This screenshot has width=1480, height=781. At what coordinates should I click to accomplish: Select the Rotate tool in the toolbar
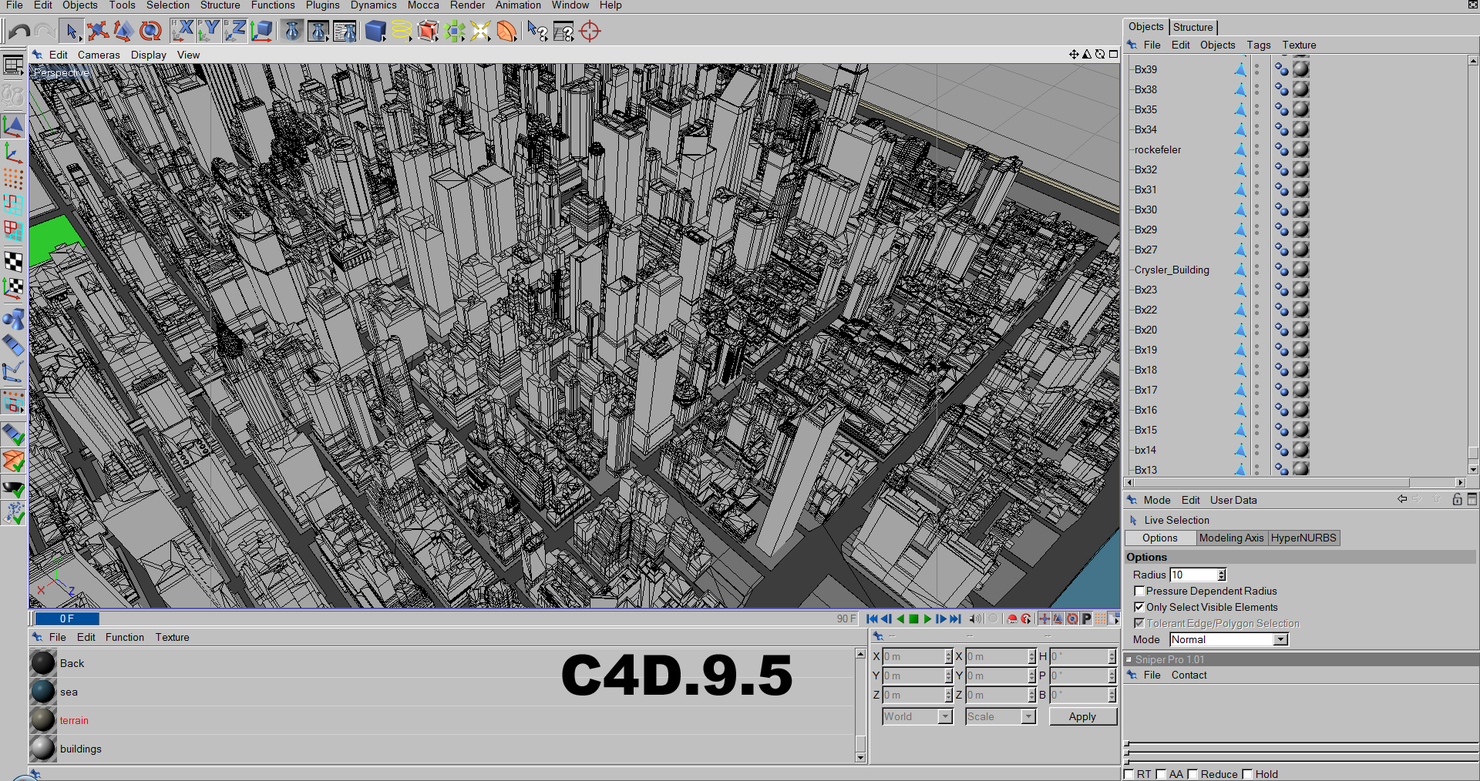click(149, 31)
